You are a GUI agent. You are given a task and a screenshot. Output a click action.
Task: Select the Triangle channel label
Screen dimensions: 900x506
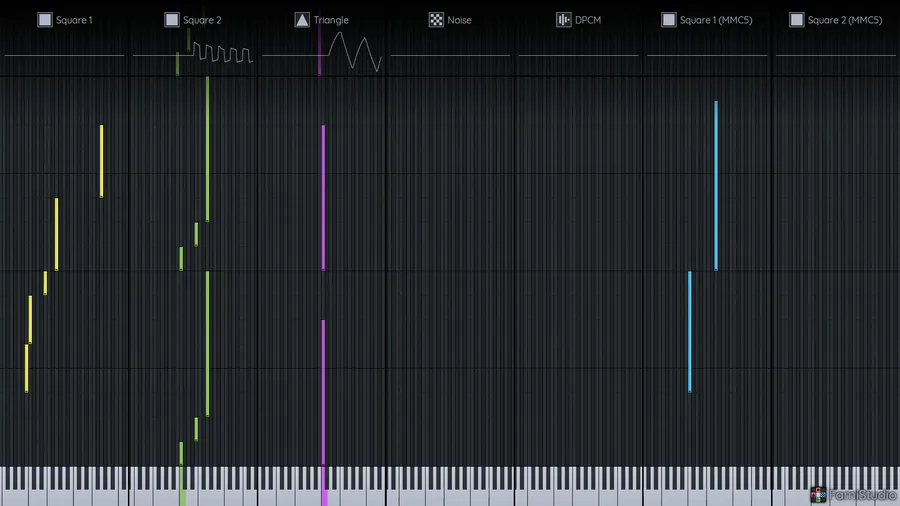coord(331,20)
